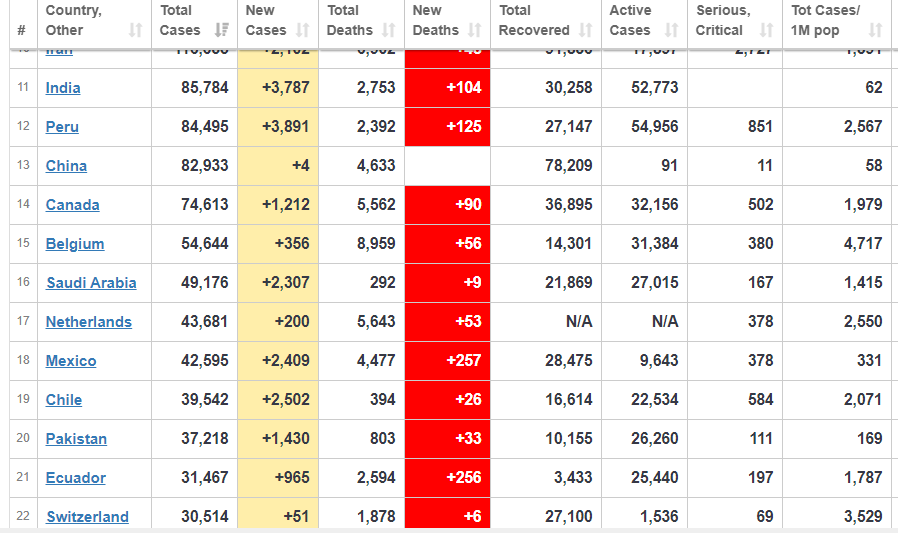Click the Total Recovered header text
This screenshot has height=533, width=898.
pos(534,20)
